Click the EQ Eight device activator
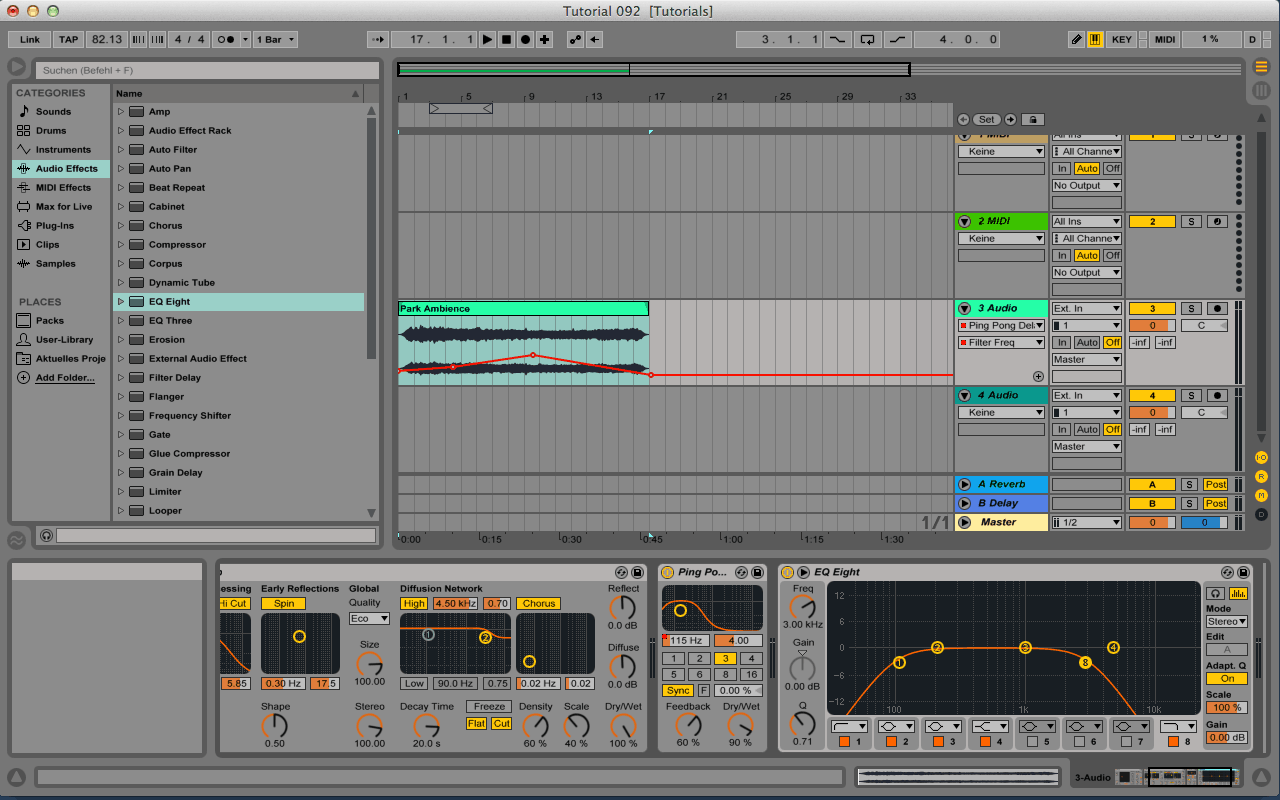This screenshot has width=1280, height=800. pos(788,572)
